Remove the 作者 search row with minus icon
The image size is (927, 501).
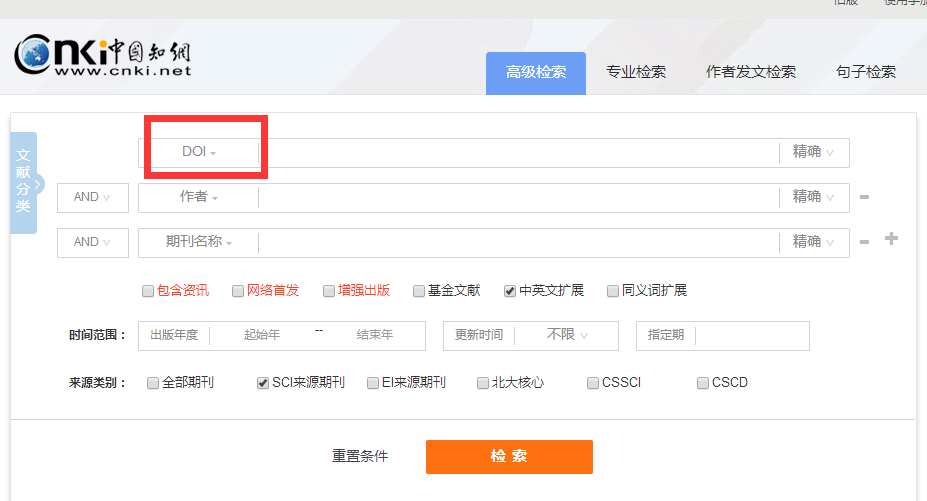click(x=864, y=197)
